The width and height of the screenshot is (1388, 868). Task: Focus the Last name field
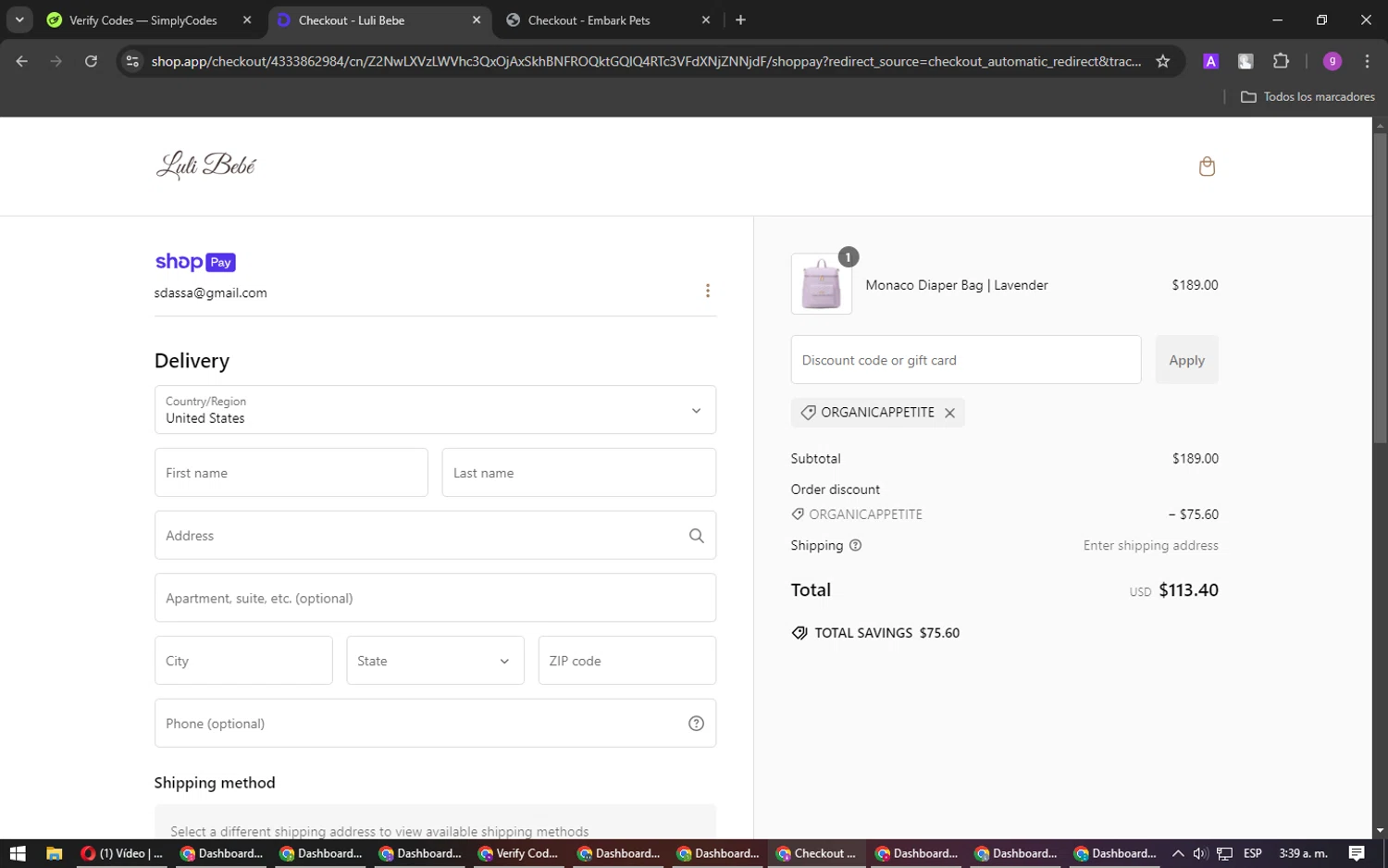pos(578,473)
